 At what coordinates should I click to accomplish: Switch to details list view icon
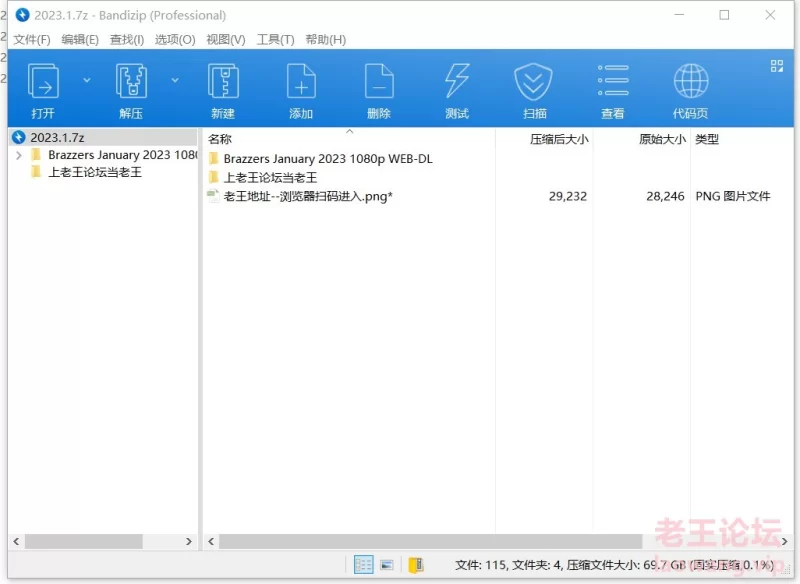click(x=364, y=565)
